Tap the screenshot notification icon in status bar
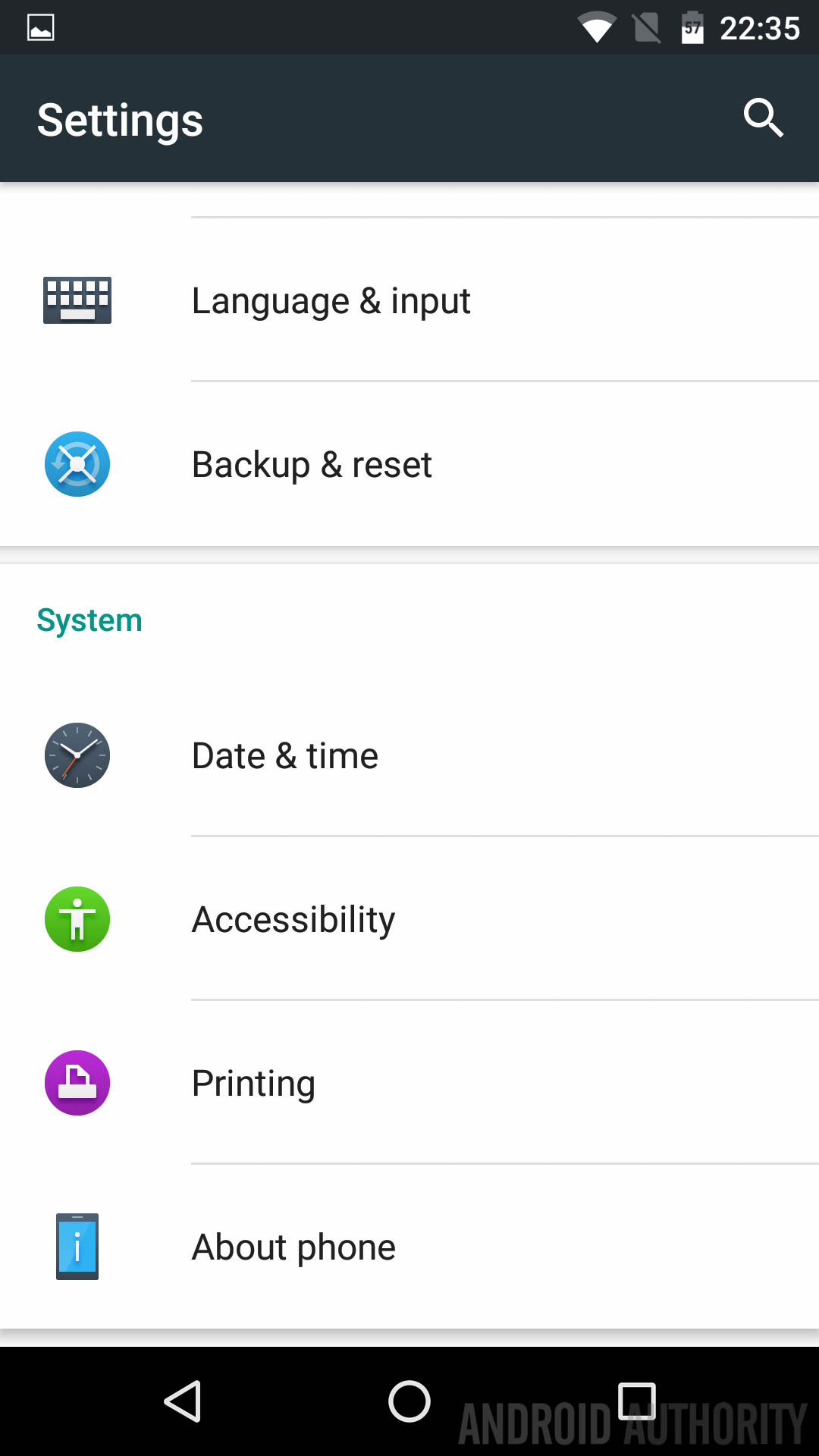Screen dimensions: 819x1456 click(x=41, y=28)
